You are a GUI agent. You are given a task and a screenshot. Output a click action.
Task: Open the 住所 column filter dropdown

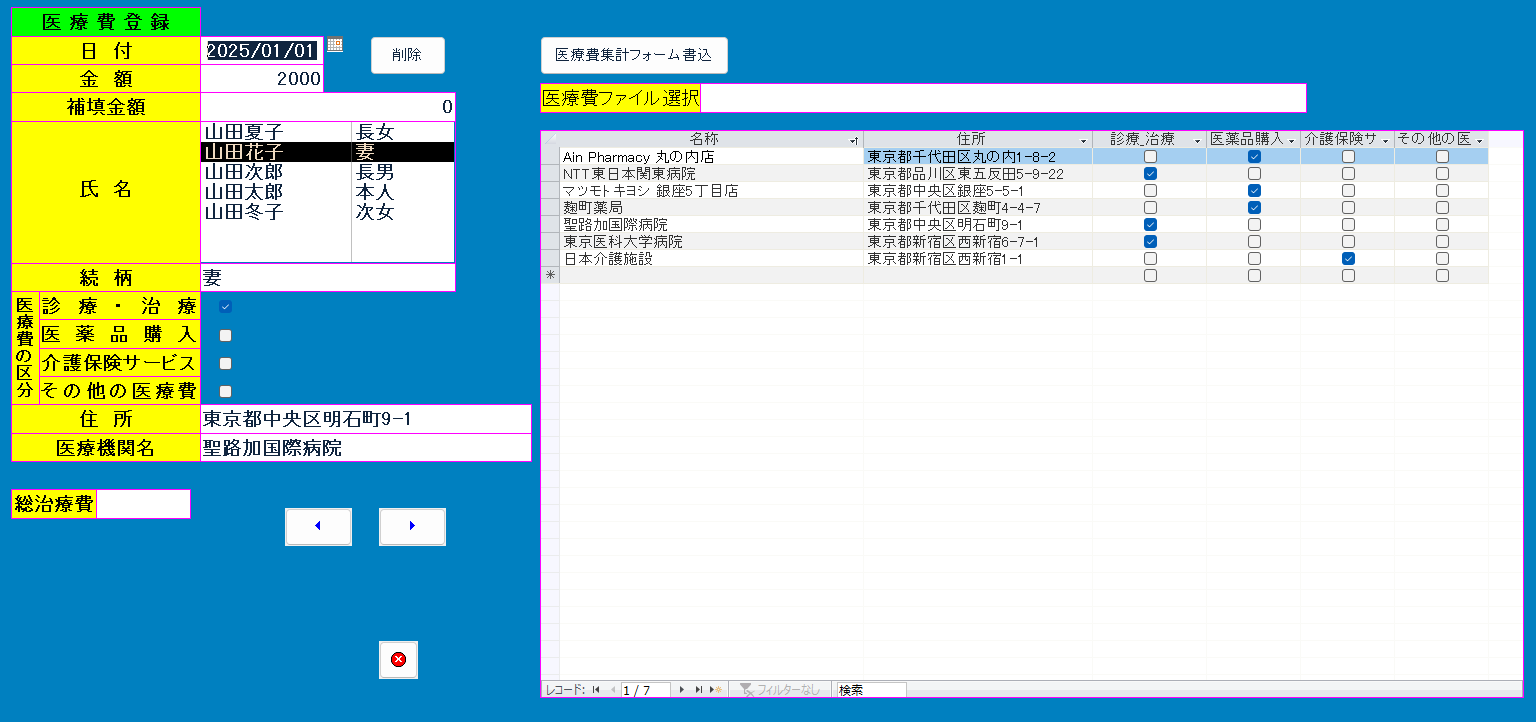click(x=1083, y=141)
